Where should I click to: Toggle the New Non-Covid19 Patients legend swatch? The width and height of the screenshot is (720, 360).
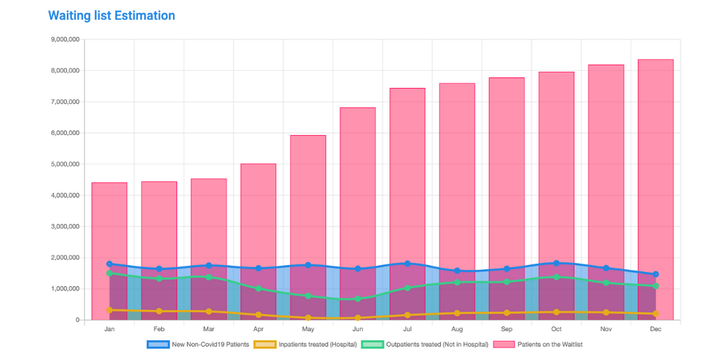[158, 344]
